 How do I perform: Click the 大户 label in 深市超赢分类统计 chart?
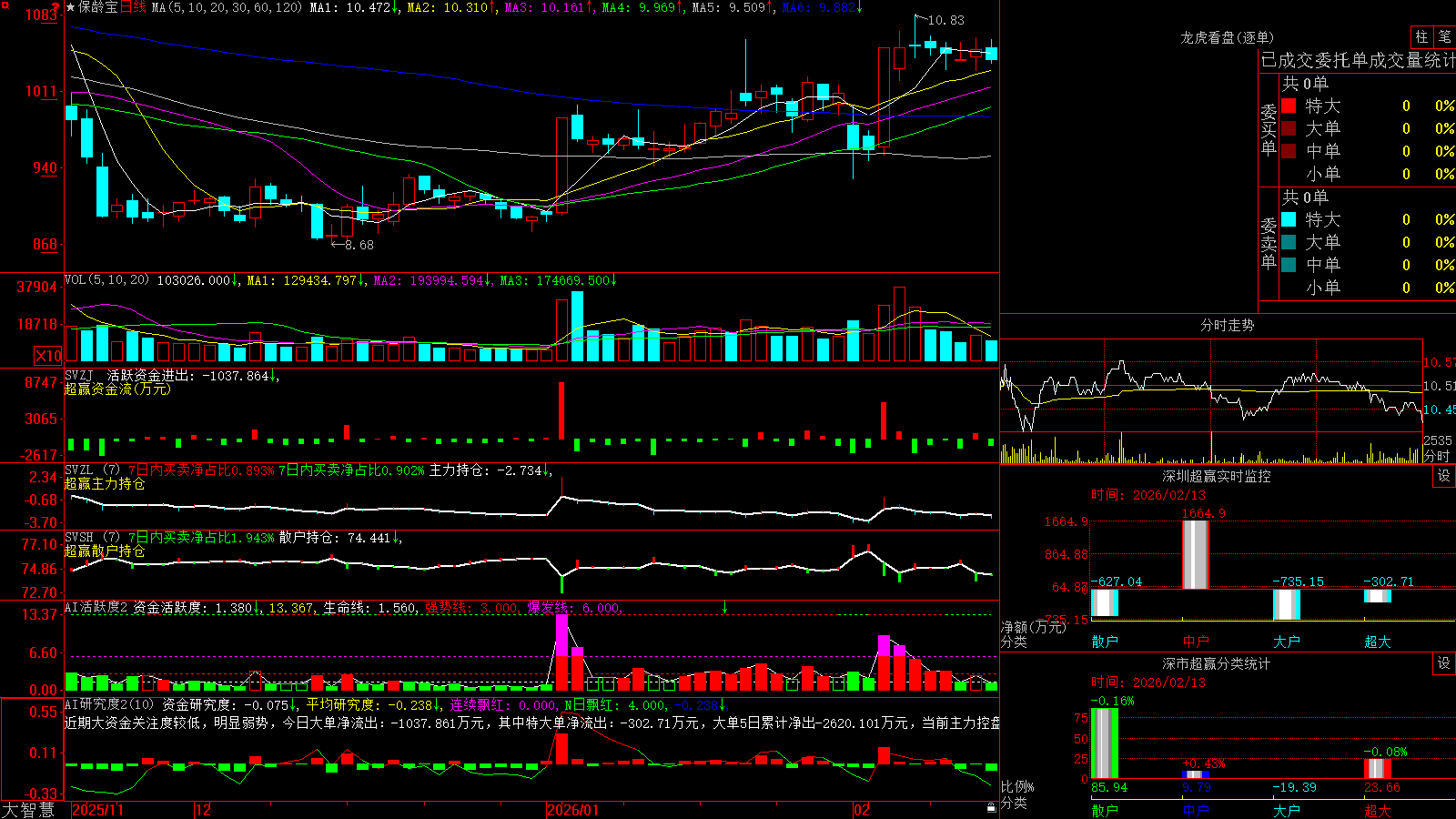[x=1287, y=810]
